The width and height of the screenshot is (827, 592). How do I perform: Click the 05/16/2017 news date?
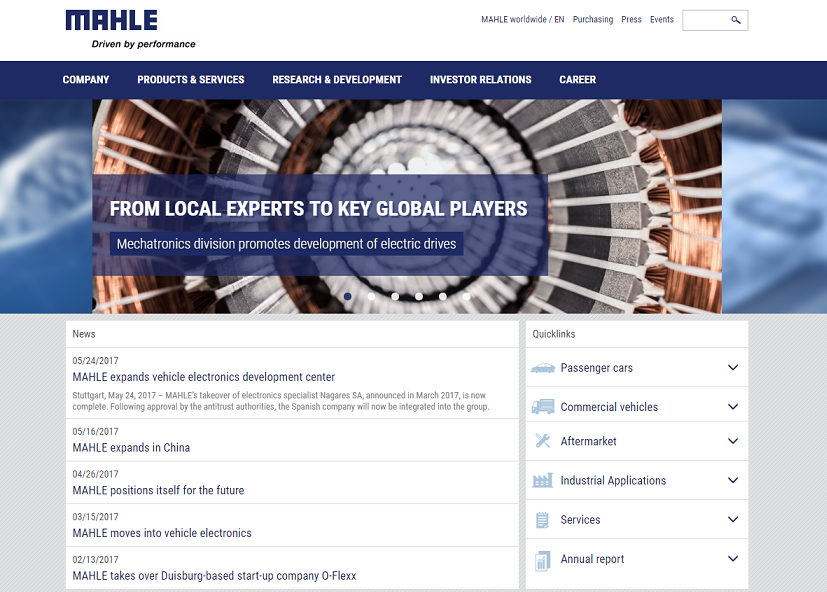pos(95,432)
